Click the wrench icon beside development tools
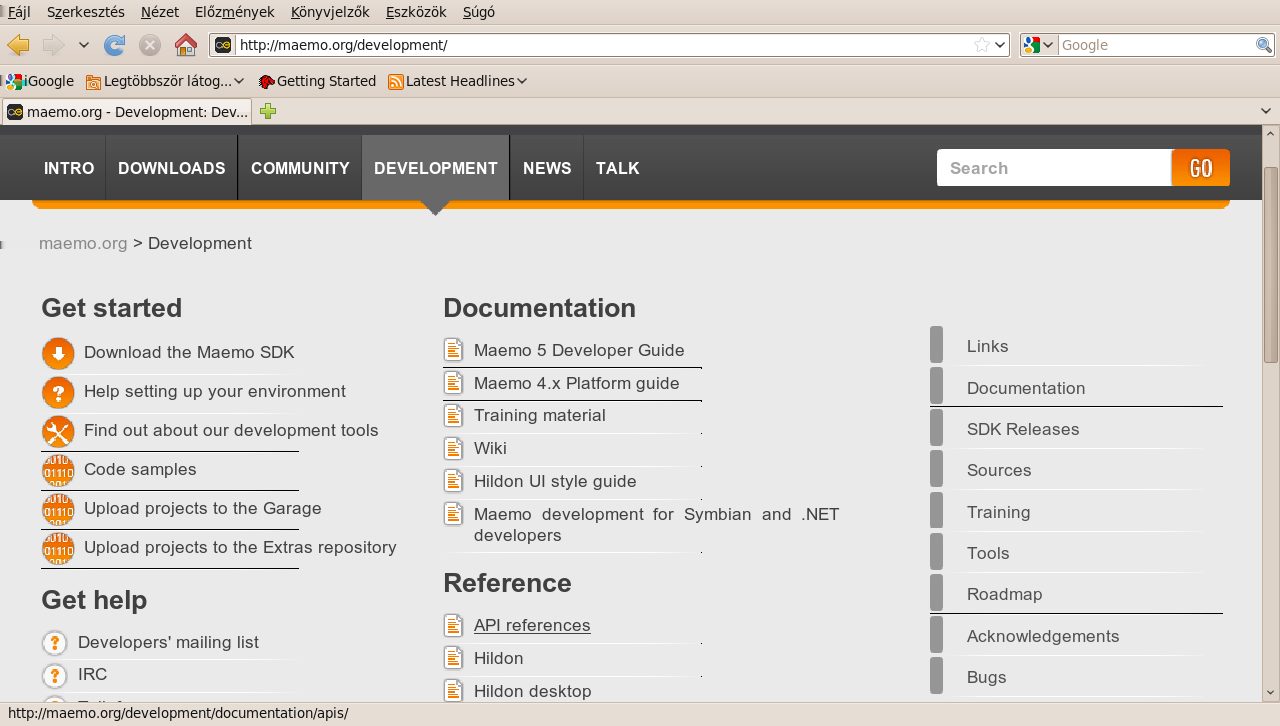The image size is (1280, 726). tap(58, 431)
